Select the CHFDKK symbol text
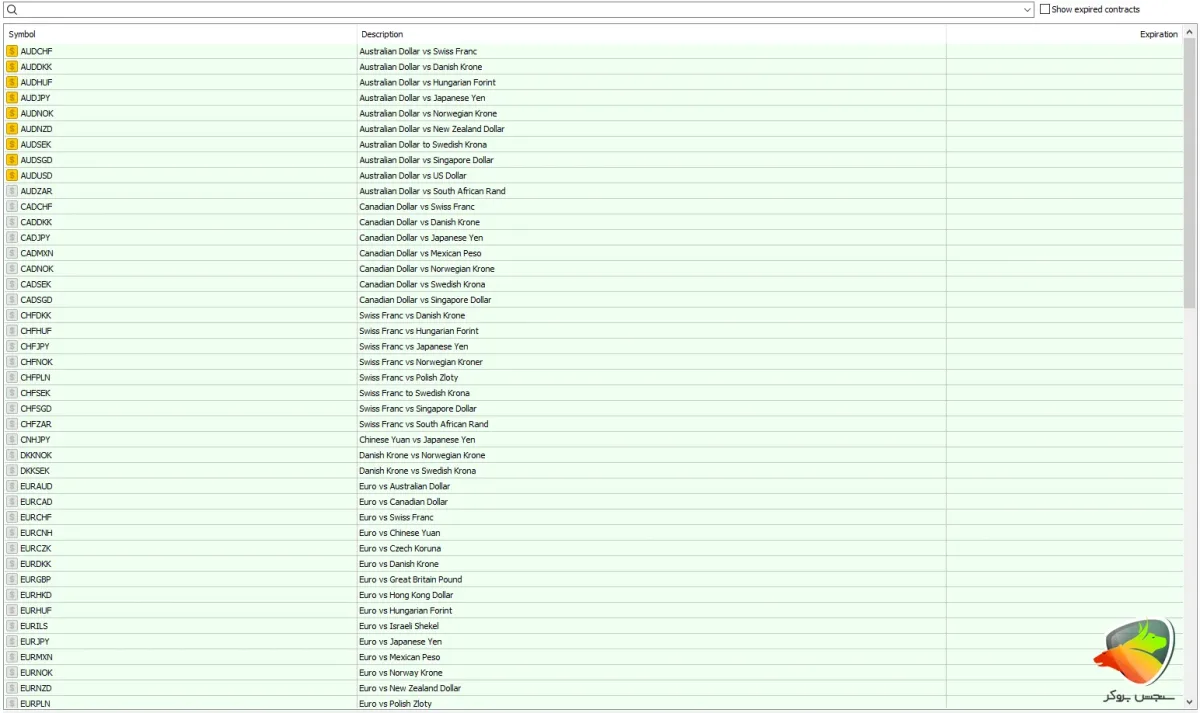 click(x=36, y=315)
